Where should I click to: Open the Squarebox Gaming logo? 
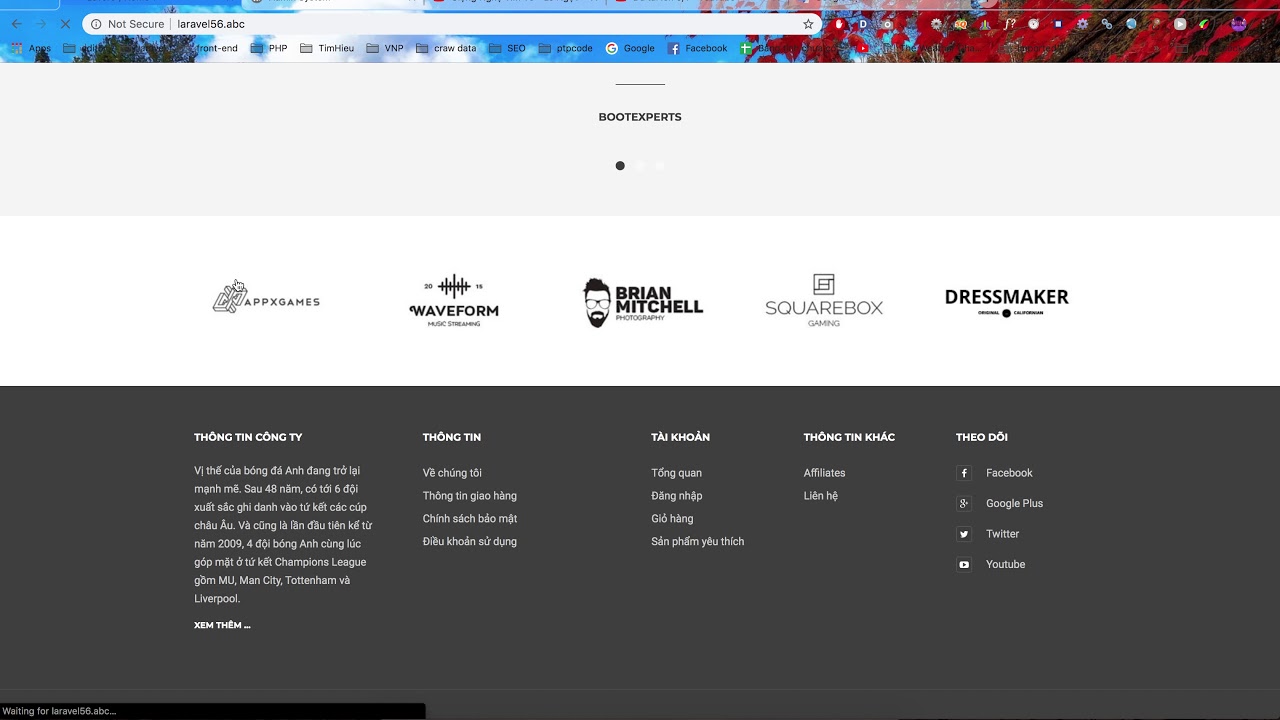coord(824,300)
